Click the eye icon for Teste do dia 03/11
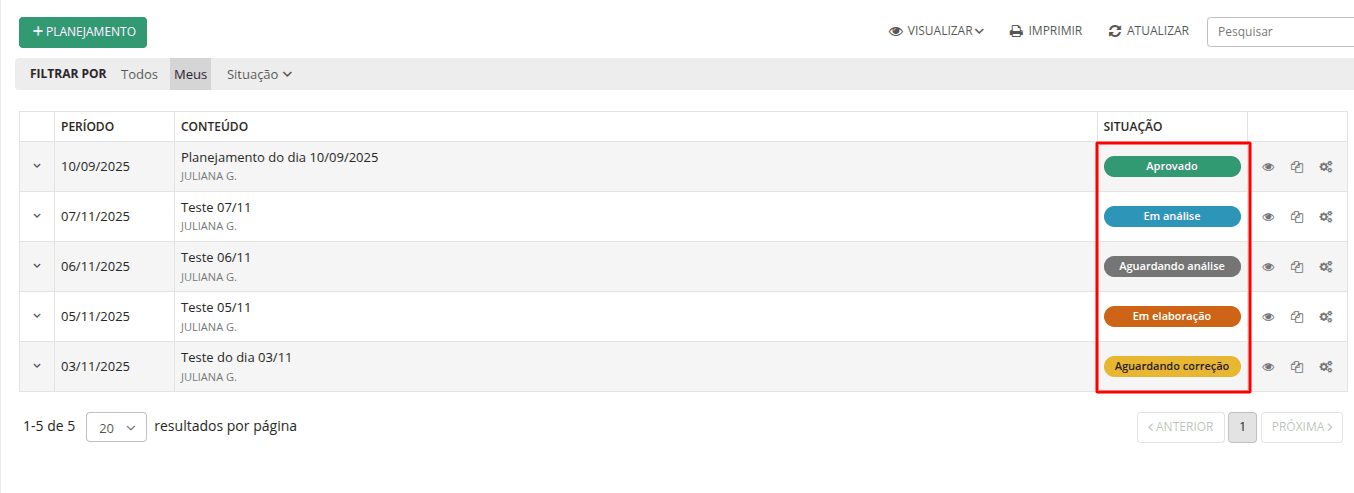This screenshot has height=493, width=1354. click(1268, 367)
